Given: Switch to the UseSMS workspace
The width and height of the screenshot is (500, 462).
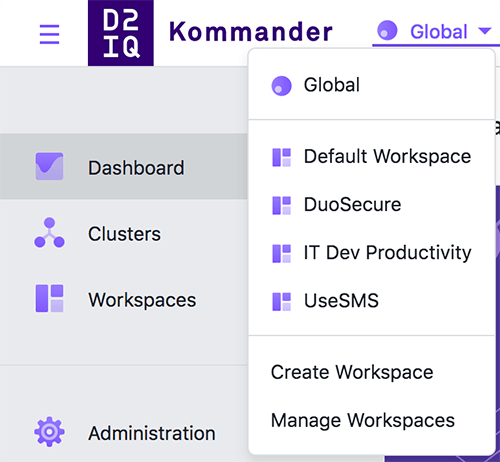Looking at the screenshot, I should (x=371, y=301).
